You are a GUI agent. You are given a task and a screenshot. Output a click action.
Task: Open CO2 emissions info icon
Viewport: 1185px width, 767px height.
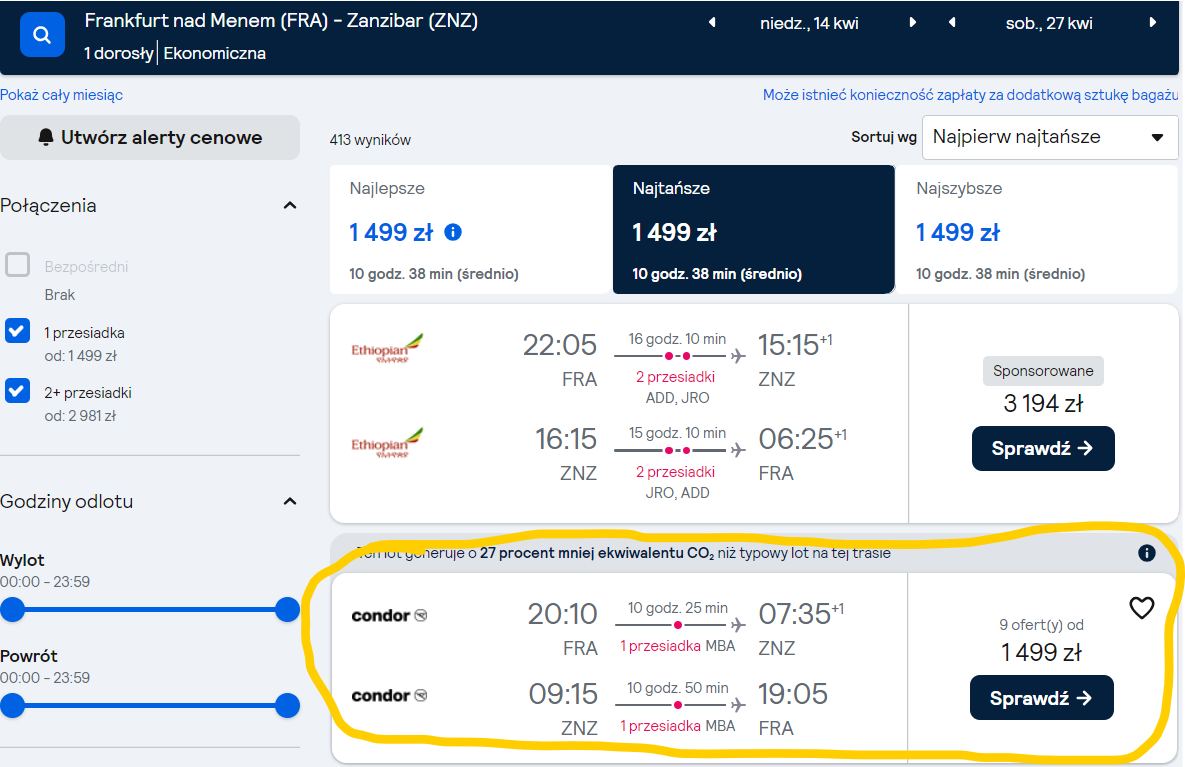click(x=1146, y=553)
